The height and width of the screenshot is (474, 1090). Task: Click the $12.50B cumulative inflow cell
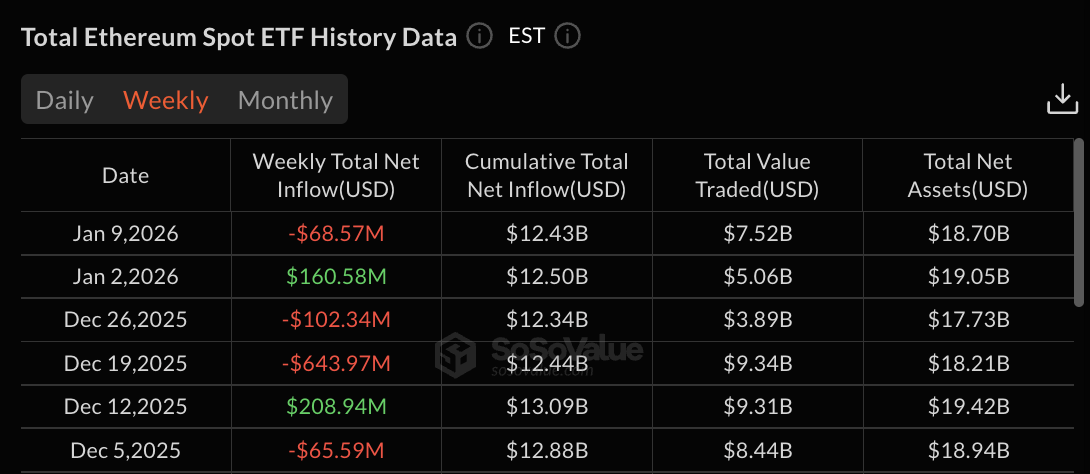coord(547,277)
